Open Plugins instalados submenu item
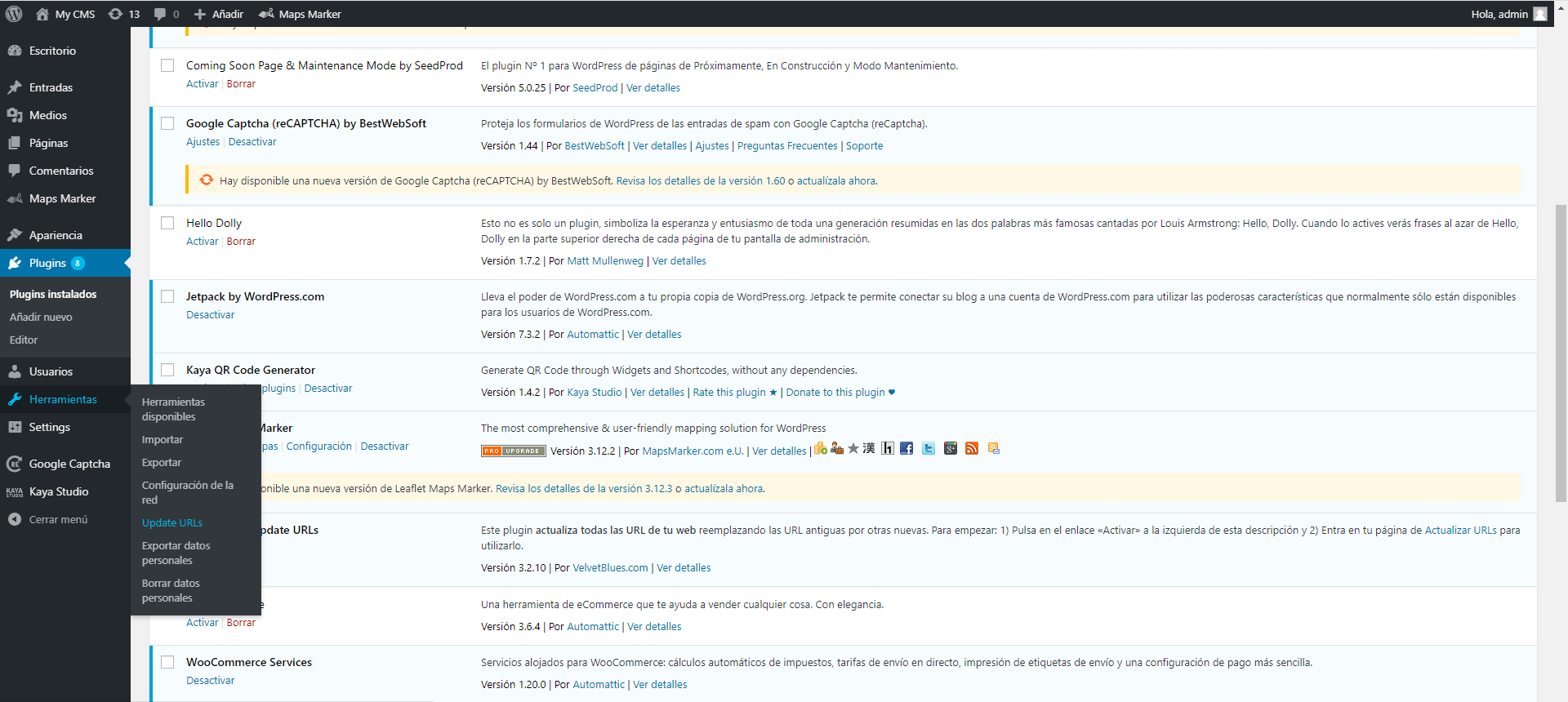This screenshot has height=702, width=1568. tap(53, 294)
